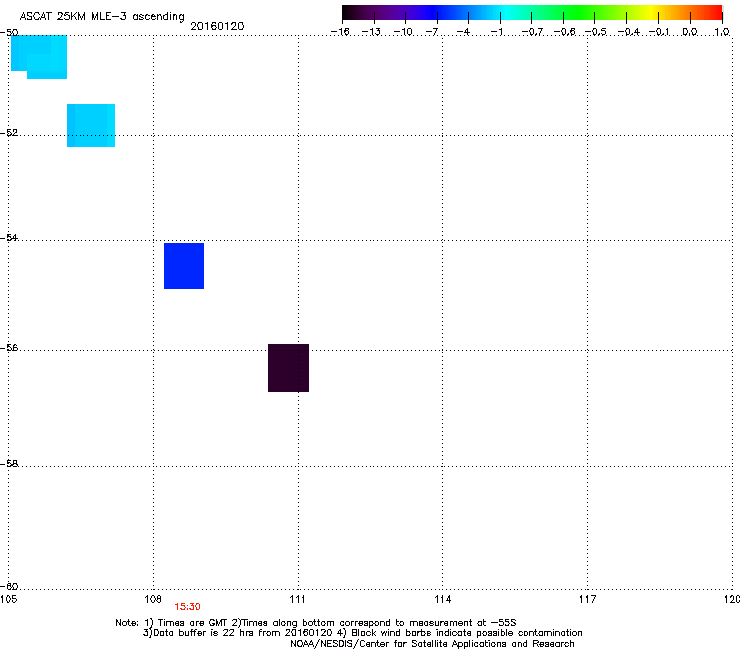Click the colorbar tick label '-1'

tap(496, 32)
